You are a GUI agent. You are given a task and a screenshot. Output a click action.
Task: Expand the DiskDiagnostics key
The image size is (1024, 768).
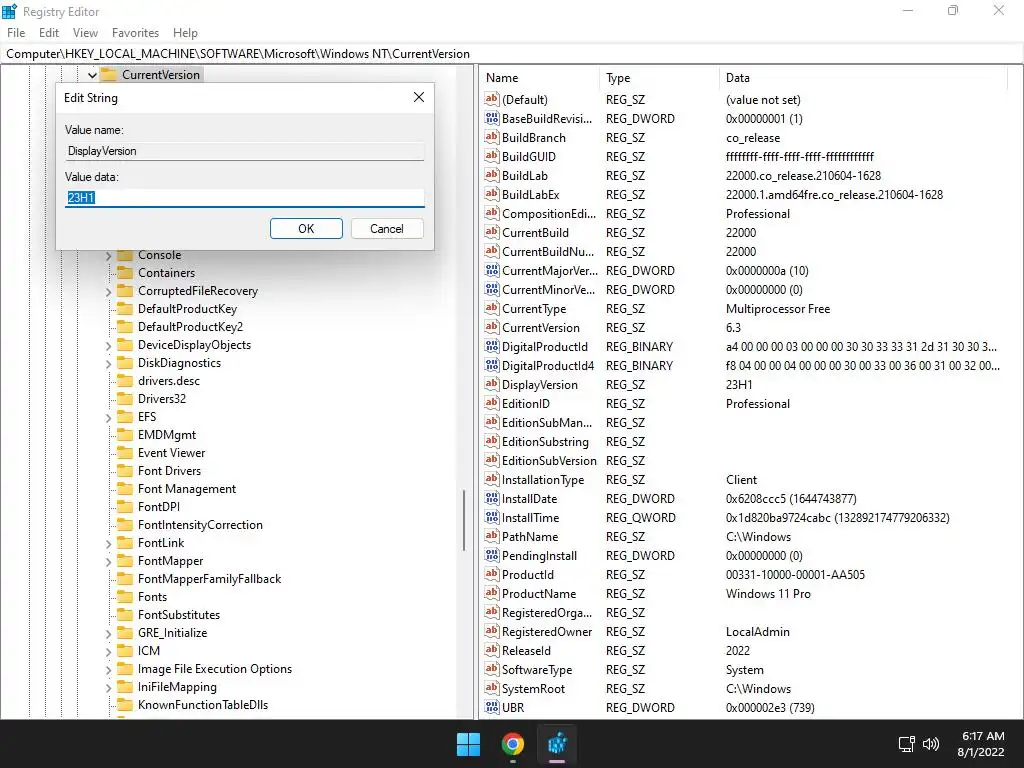pos(108,364)
